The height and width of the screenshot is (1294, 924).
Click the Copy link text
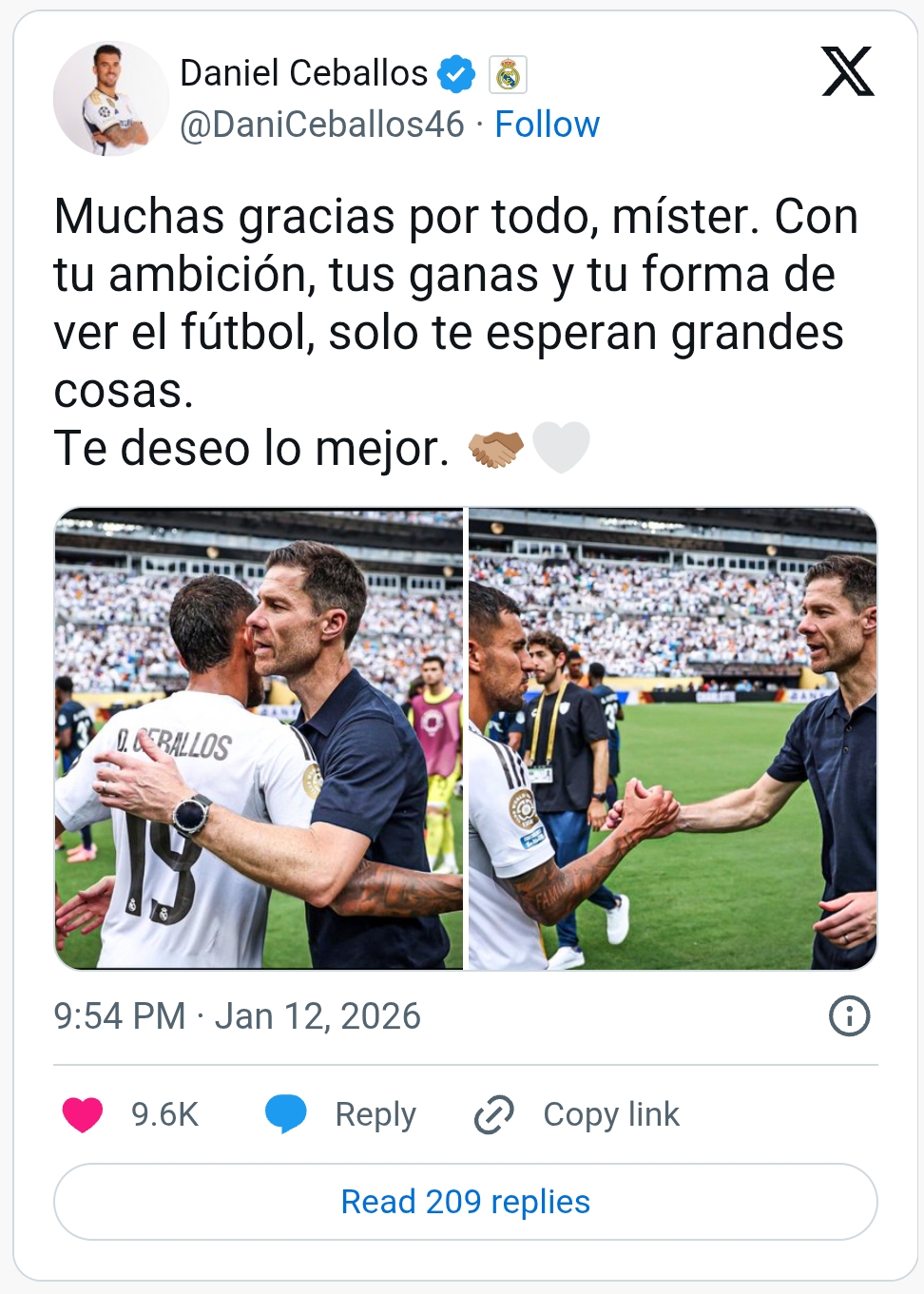[x=611, y=1114]
